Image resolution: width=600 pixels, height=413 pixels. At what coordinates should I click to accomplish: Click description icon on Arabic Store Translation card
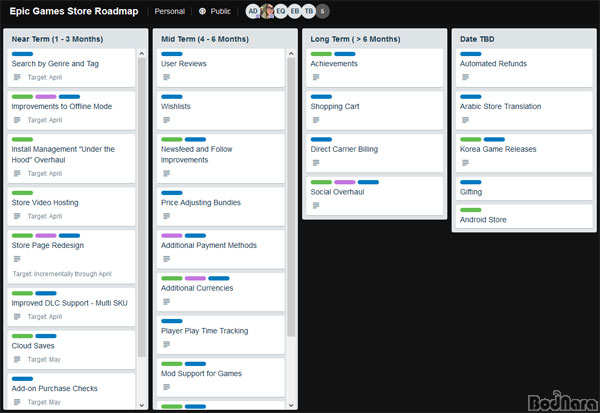tap(465, 120)
